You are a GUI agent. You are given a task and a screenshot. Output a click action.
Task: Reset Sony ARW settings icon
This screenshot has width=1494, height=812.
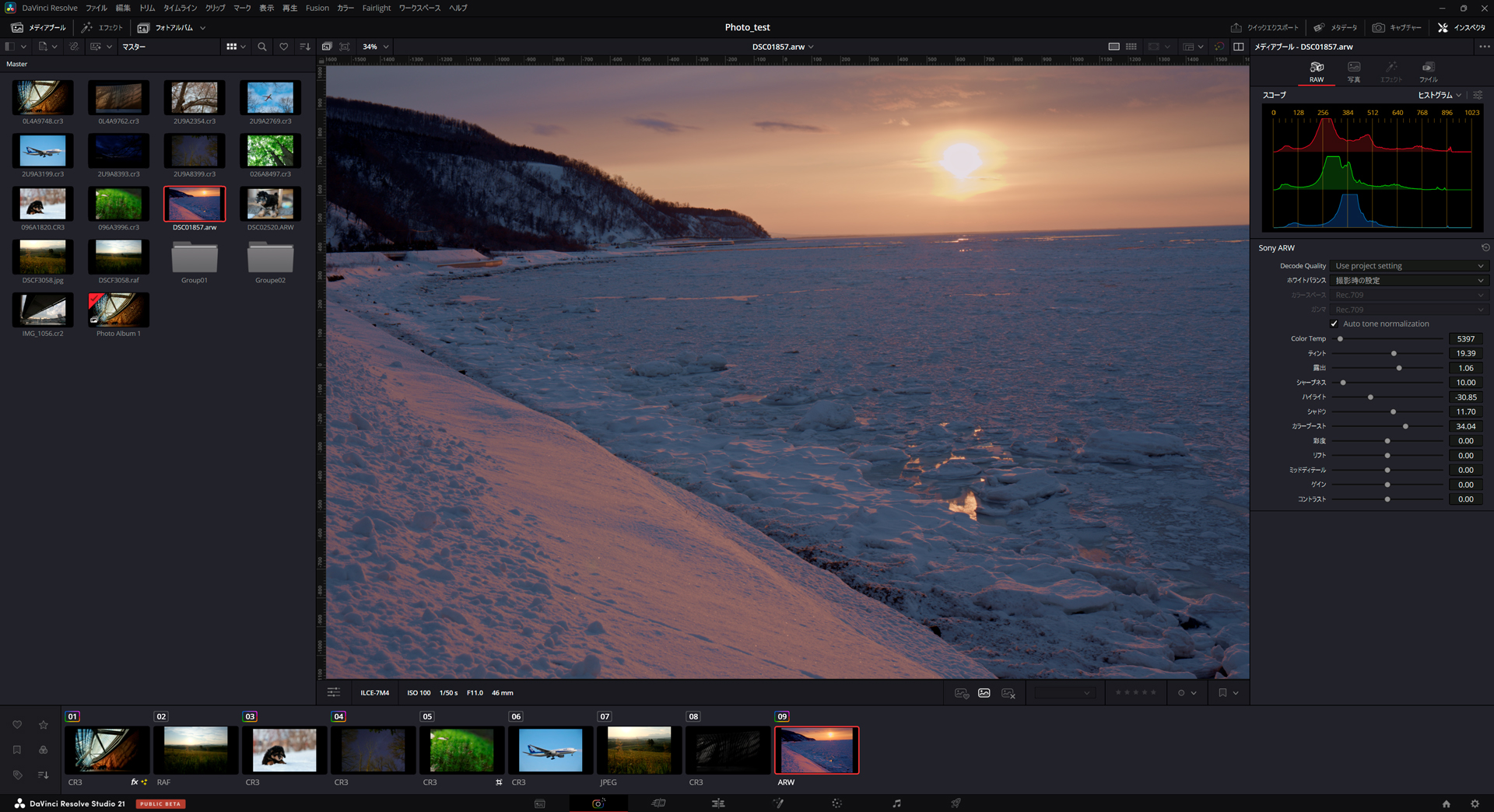click(1485, 248)
